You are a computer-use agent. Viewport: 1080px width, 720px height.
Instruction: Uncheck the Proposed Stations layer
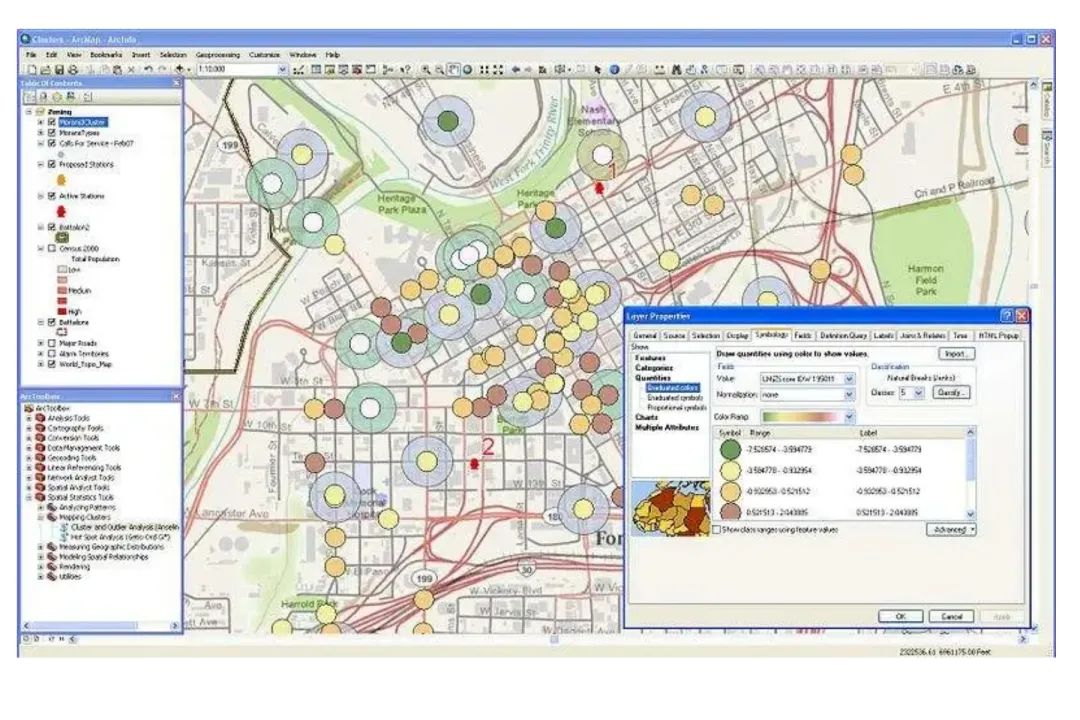52,164
